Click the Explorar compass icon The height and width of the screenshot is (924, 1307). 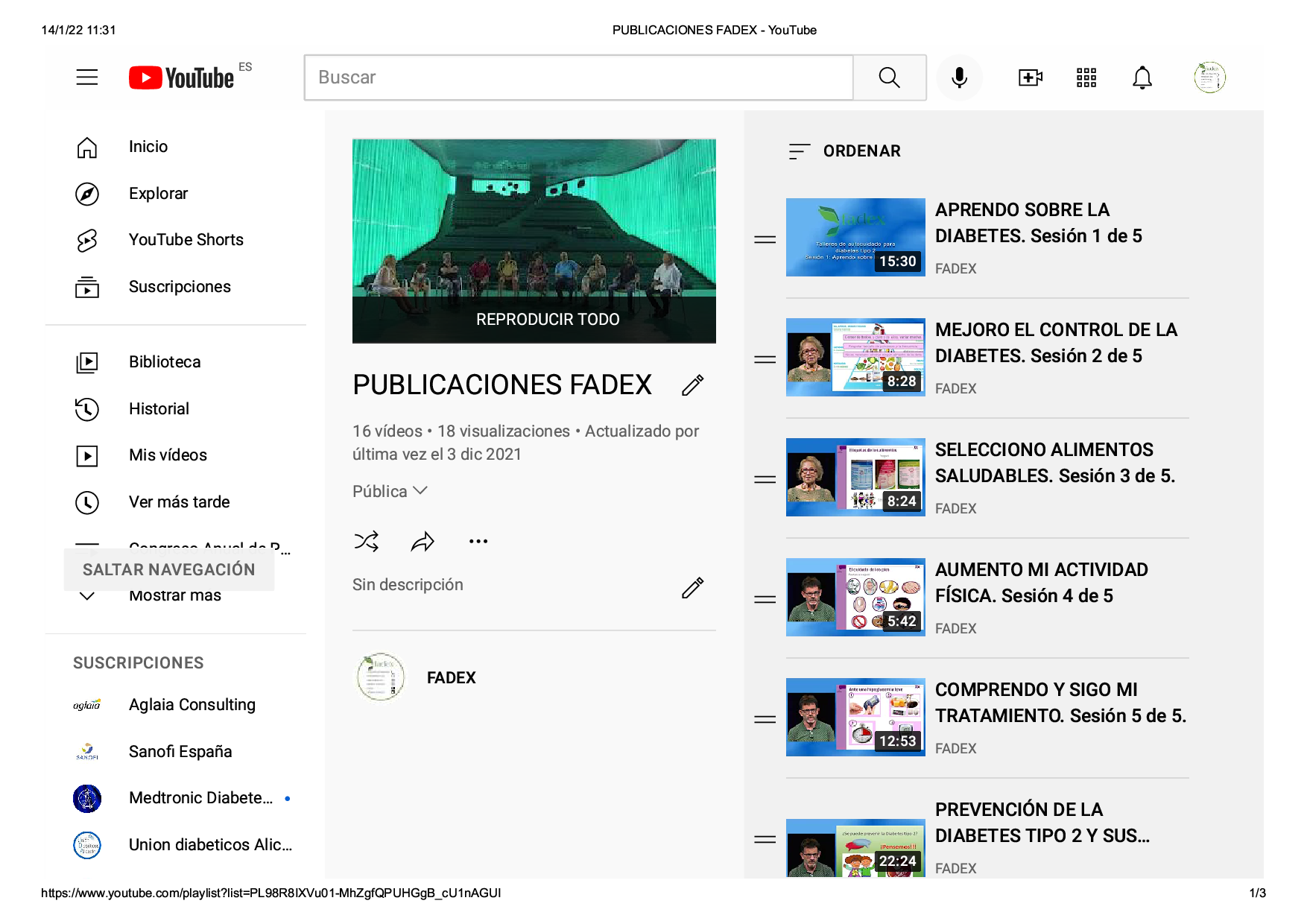tap(87, 194)
